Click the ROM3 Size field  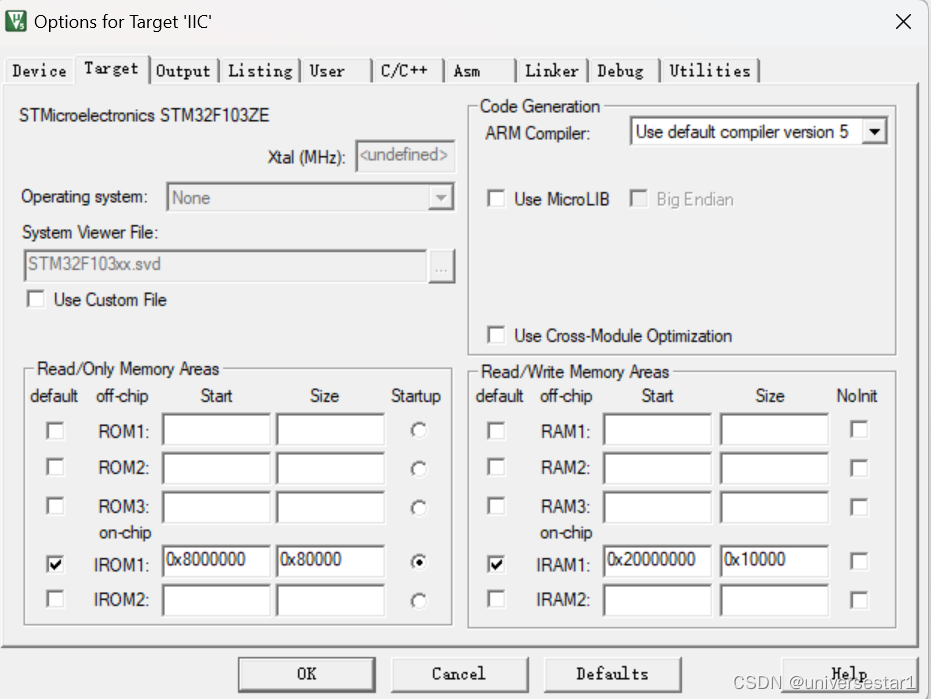click(x=330, y=507)
